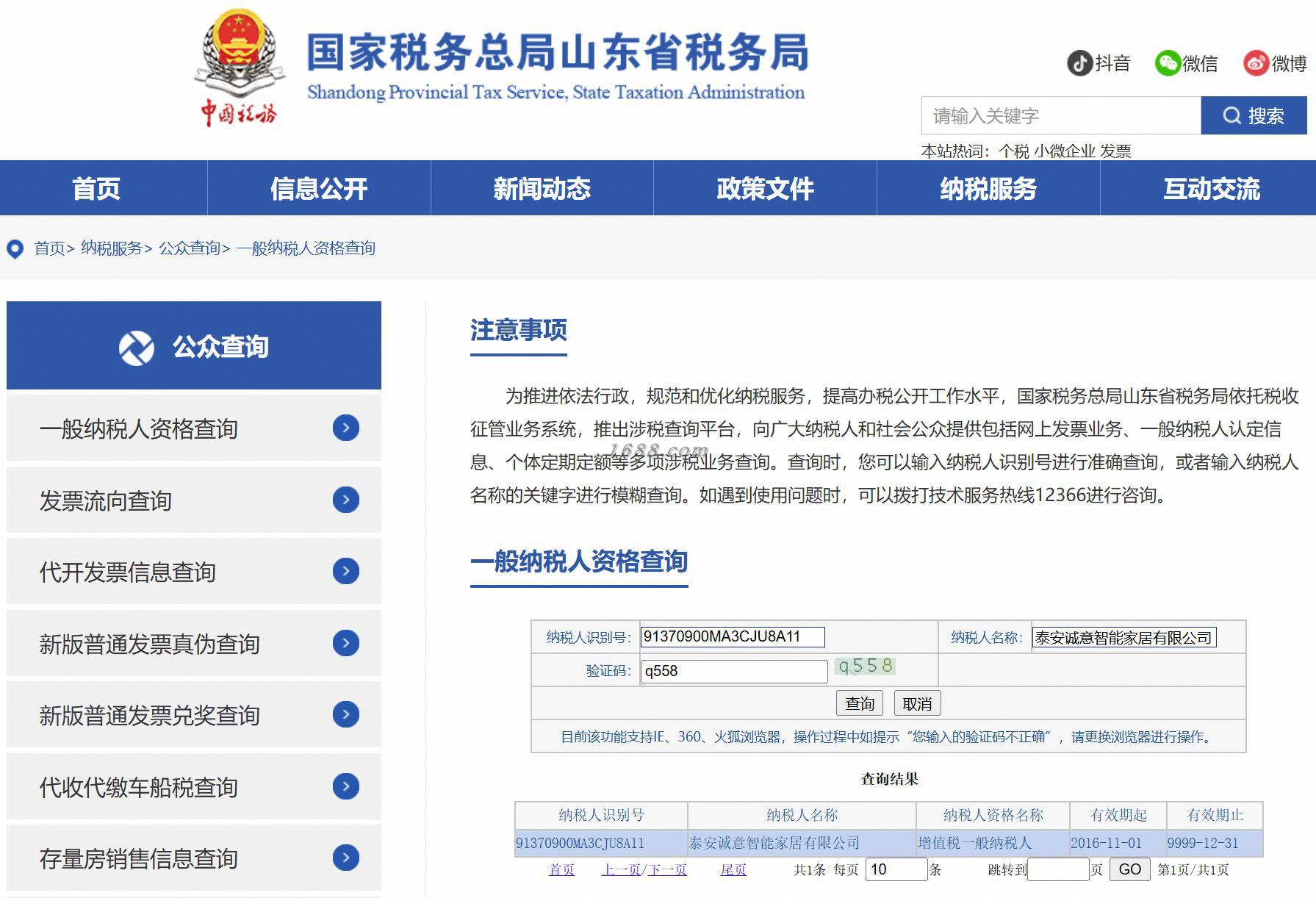Open the WeChat (微信) icon
This screenshot has width=1316, height=898.
click(x=1167, y=63)
